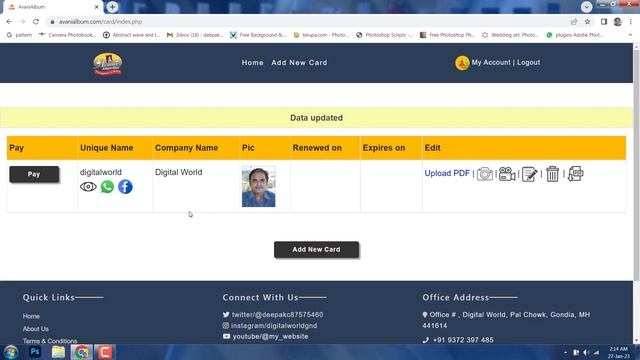The image size is (640, 360).
Task: Open a new browser tab
Action: coord(112,7)
